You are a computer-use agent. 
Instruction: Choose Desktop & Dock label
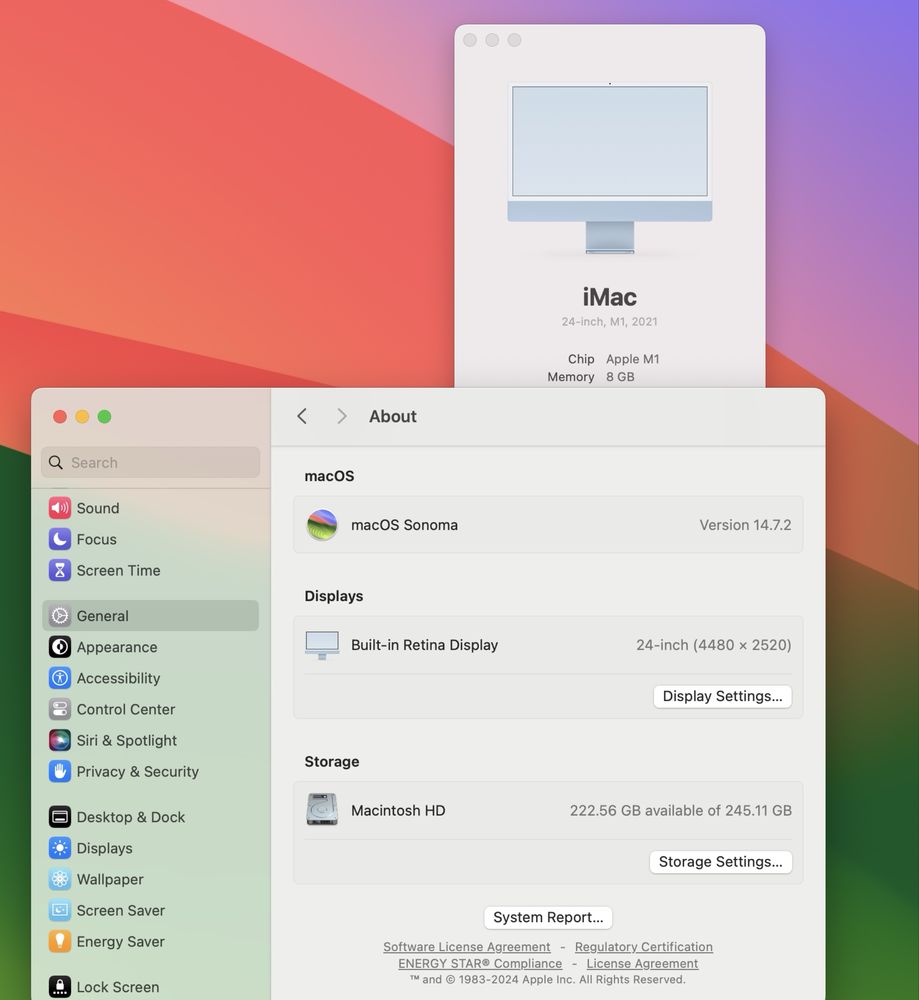click(131, 817)
